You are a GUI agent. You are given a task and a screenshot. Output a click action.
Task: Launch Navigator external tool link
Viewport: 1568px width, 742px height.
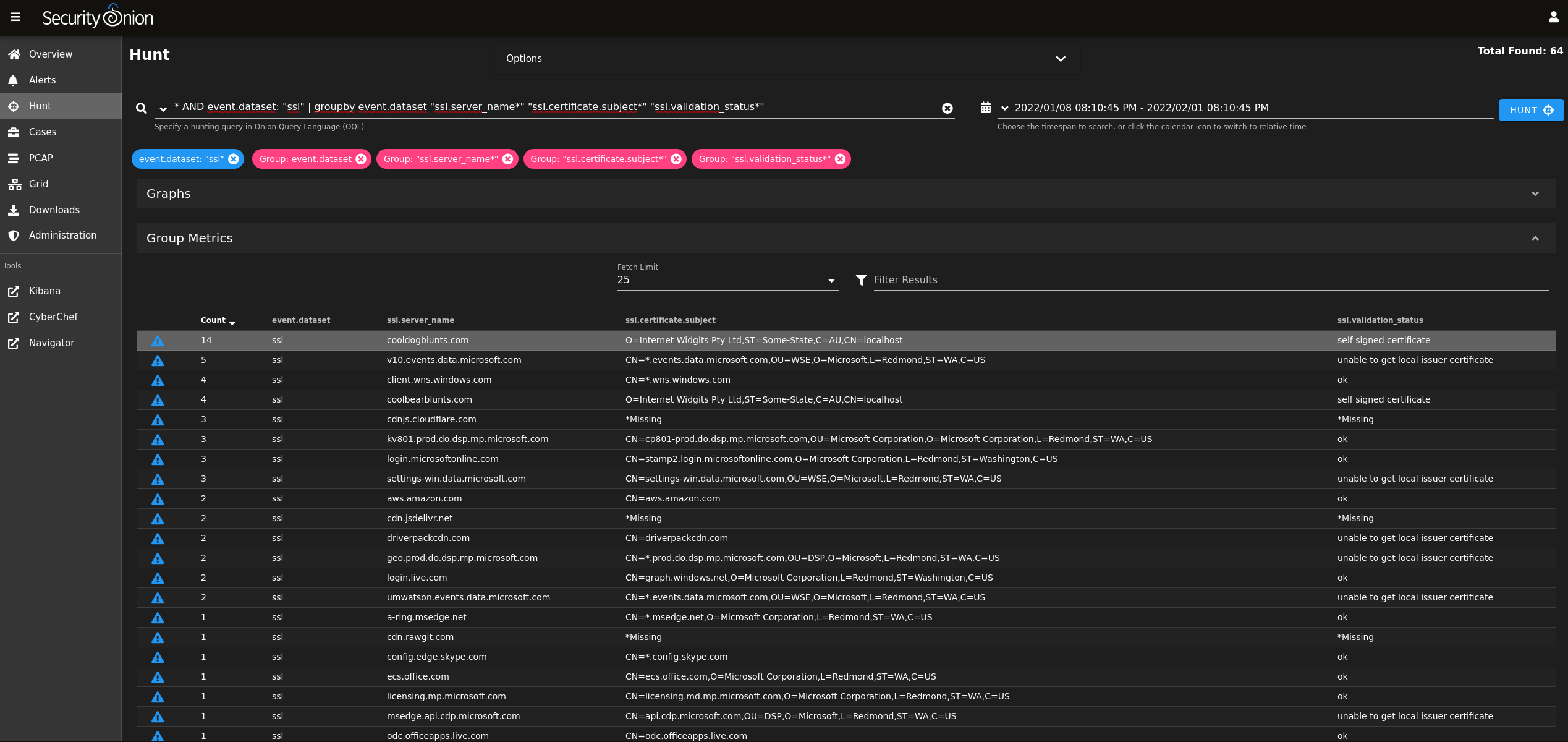[x=61, y=343]
